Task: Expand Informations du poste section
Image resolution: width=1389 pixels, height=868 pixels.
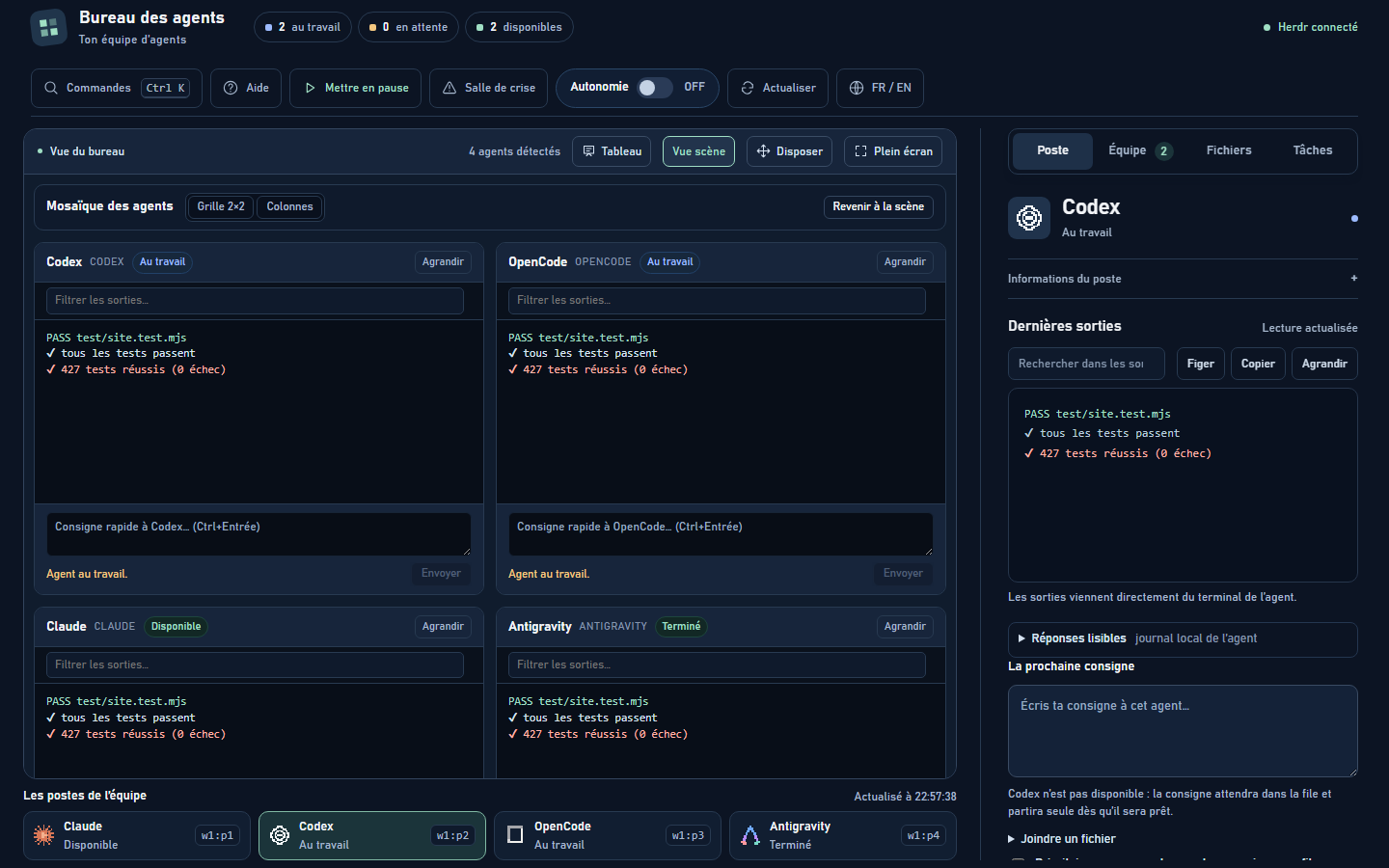Action: tap(1183, 279)
